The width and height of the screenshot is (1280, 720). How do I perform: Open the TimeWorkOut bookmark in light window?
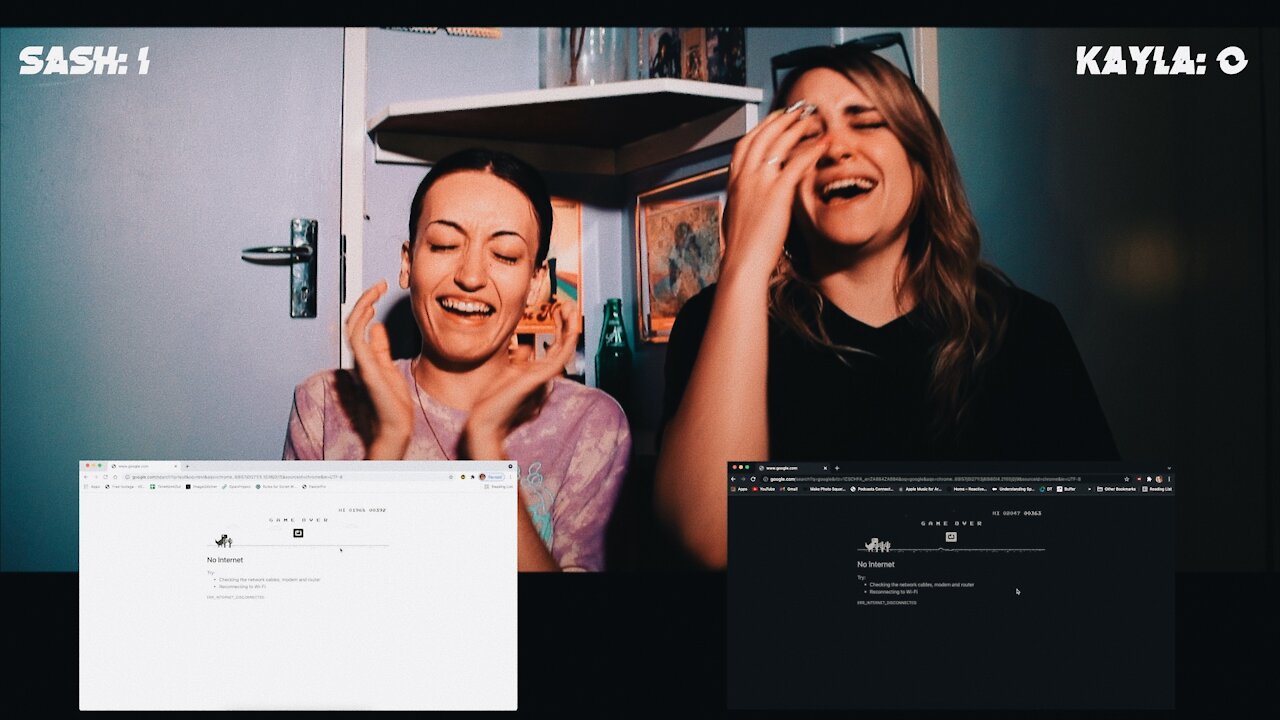[x=167, y=487]
